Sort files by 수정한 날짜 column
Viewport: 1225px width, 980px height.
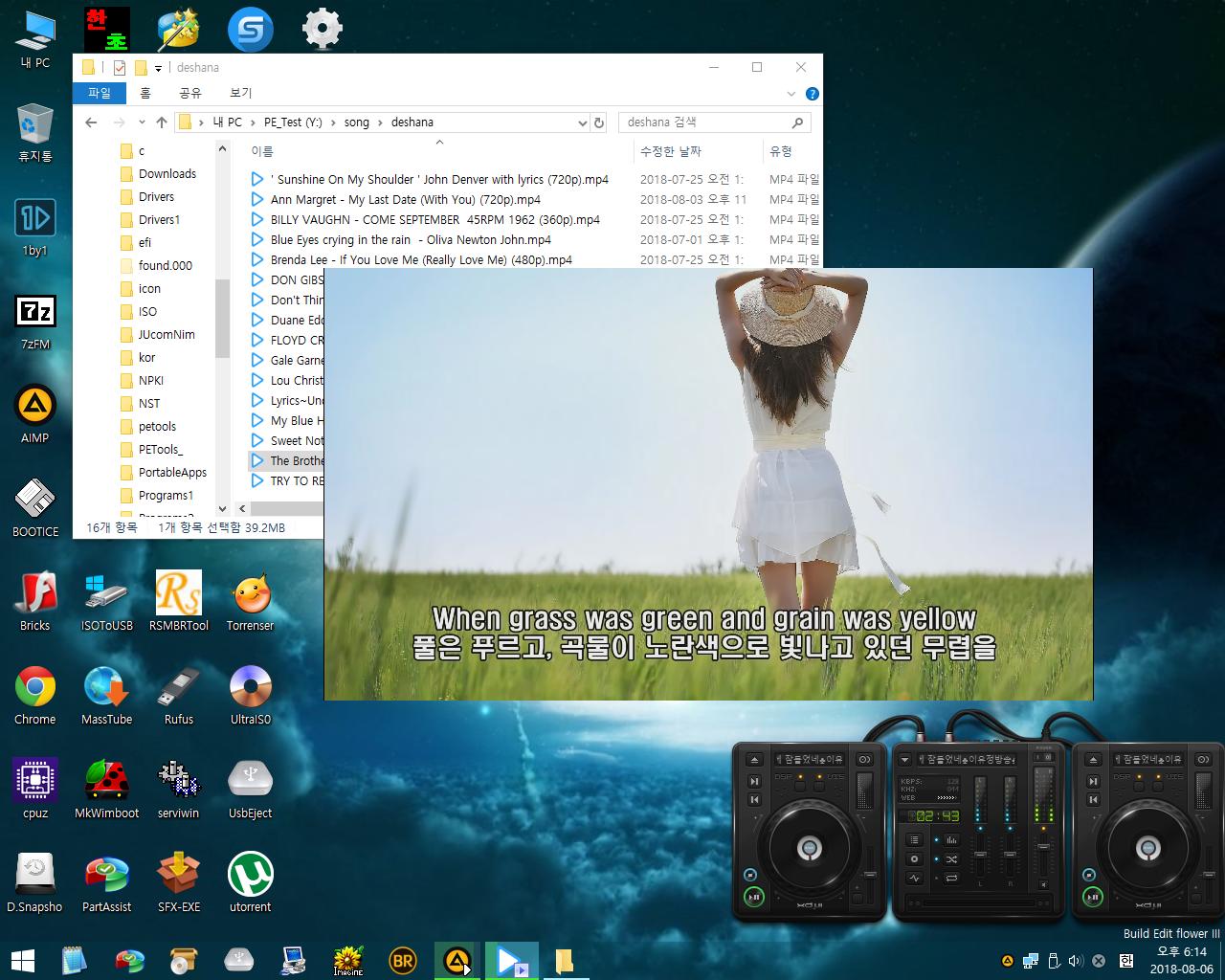click(670, 151)
